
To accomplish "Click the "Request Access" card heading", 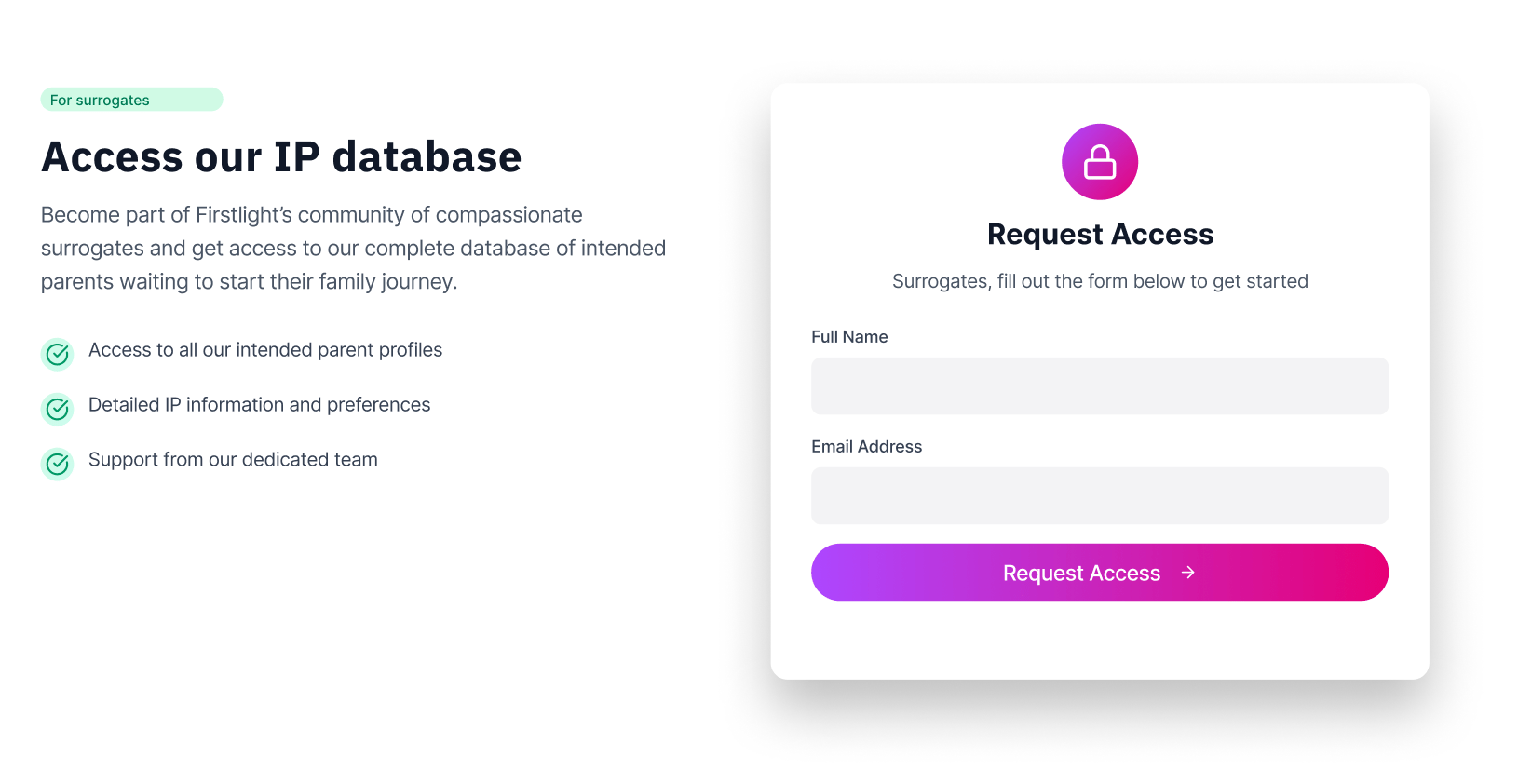I will (1100, 235).
